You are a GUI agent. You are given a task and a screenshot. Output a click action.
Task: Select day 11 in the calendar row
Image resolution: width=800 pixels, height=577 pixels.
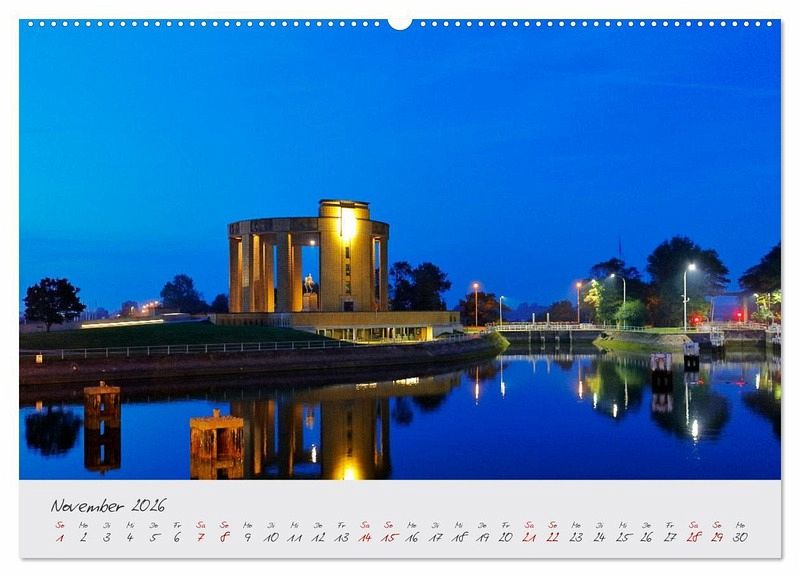(x=294, y=537)
